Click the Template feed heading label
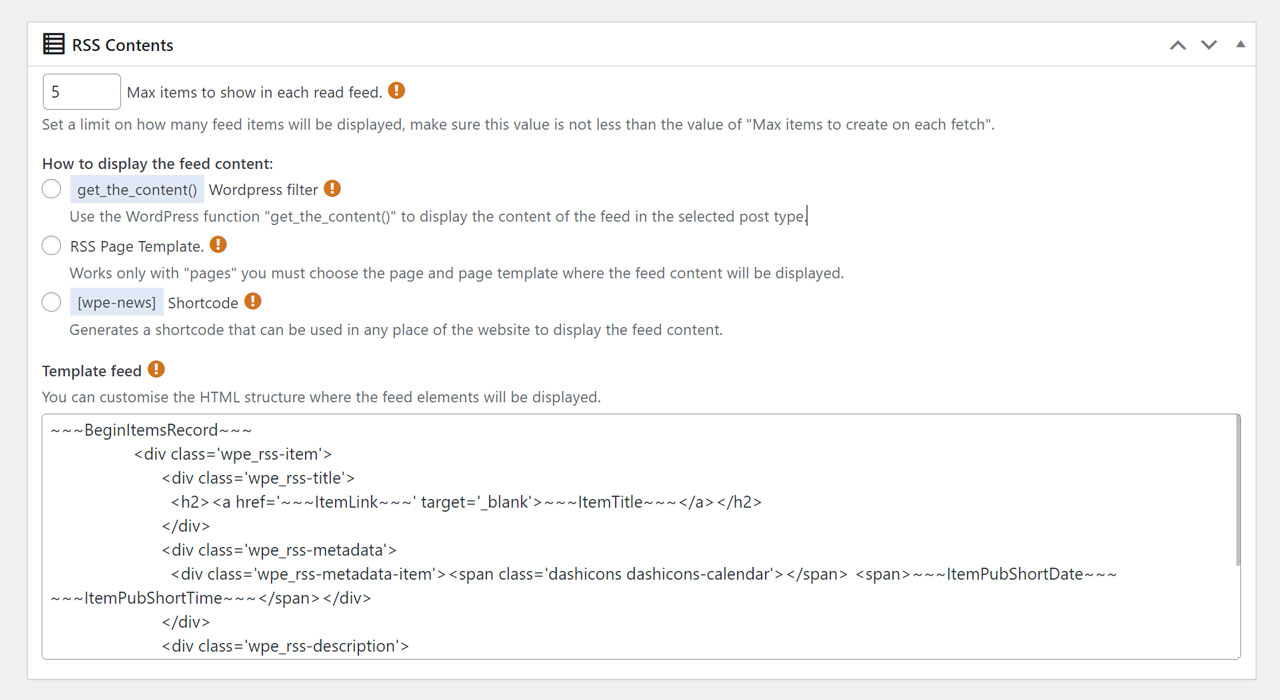 [x=92, y=371]
